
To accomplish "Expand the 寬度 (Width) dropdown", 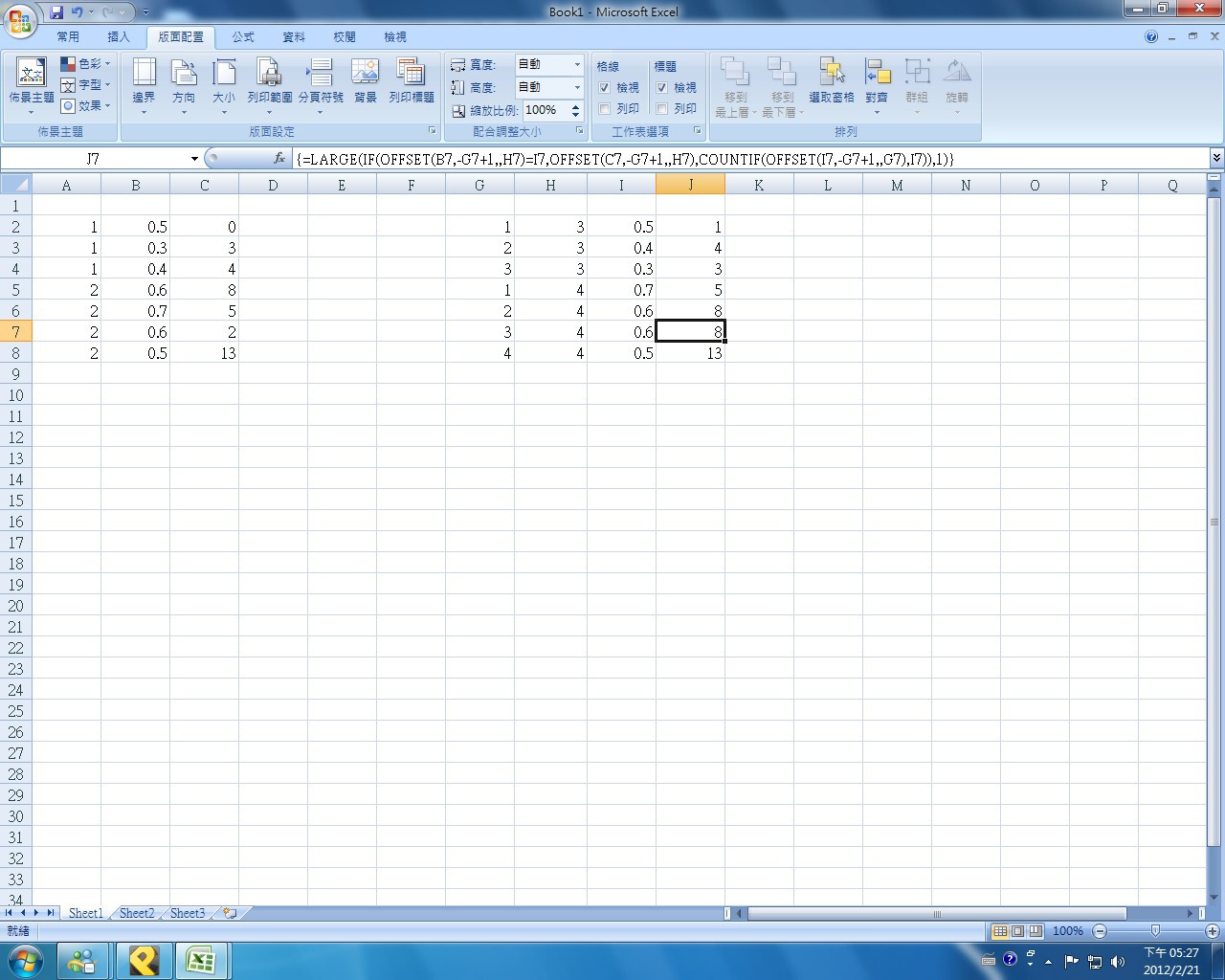I will pyautogui.click(x=577, y=64).
